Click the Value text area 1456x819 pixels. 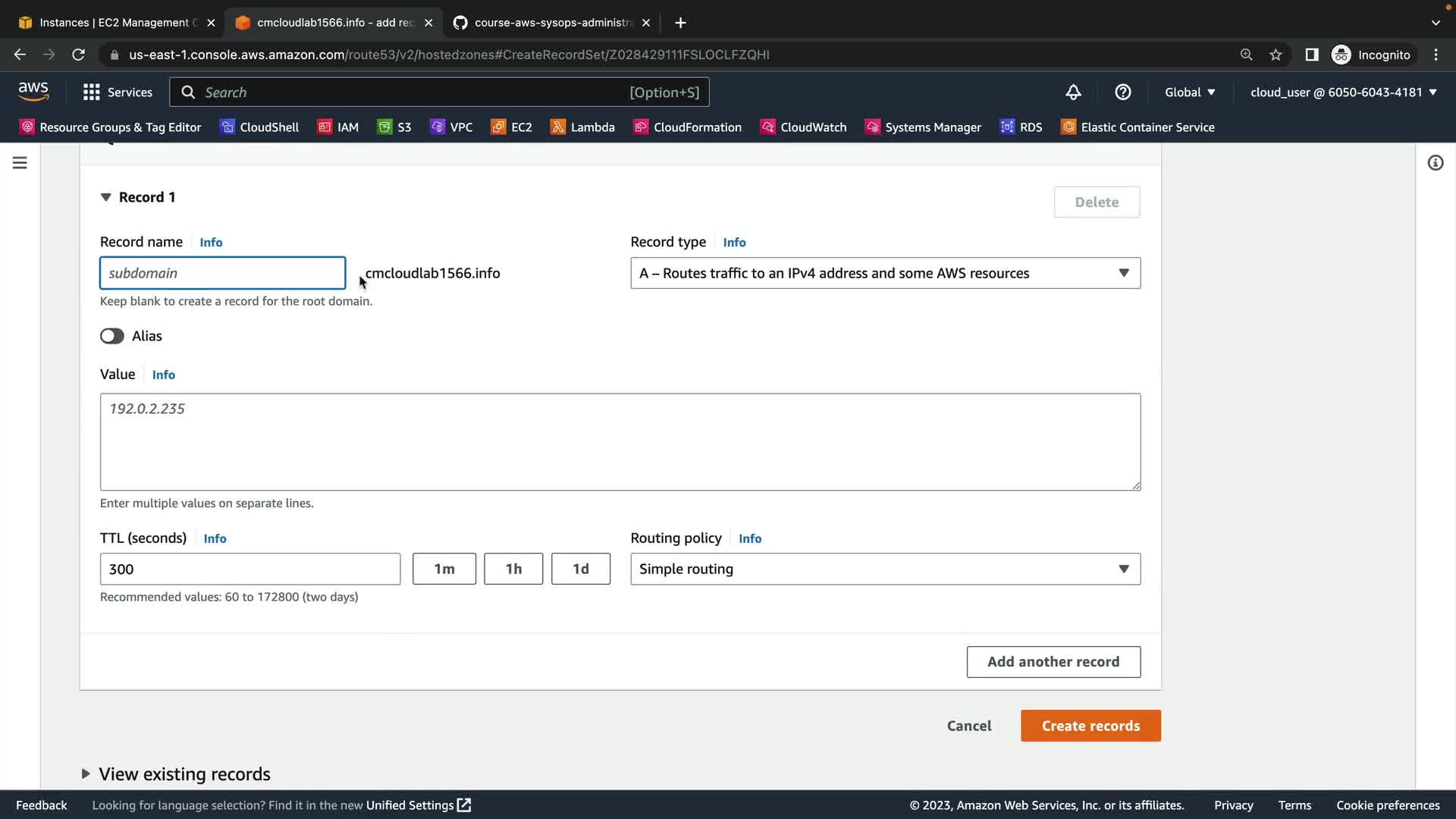pos(620,441)
